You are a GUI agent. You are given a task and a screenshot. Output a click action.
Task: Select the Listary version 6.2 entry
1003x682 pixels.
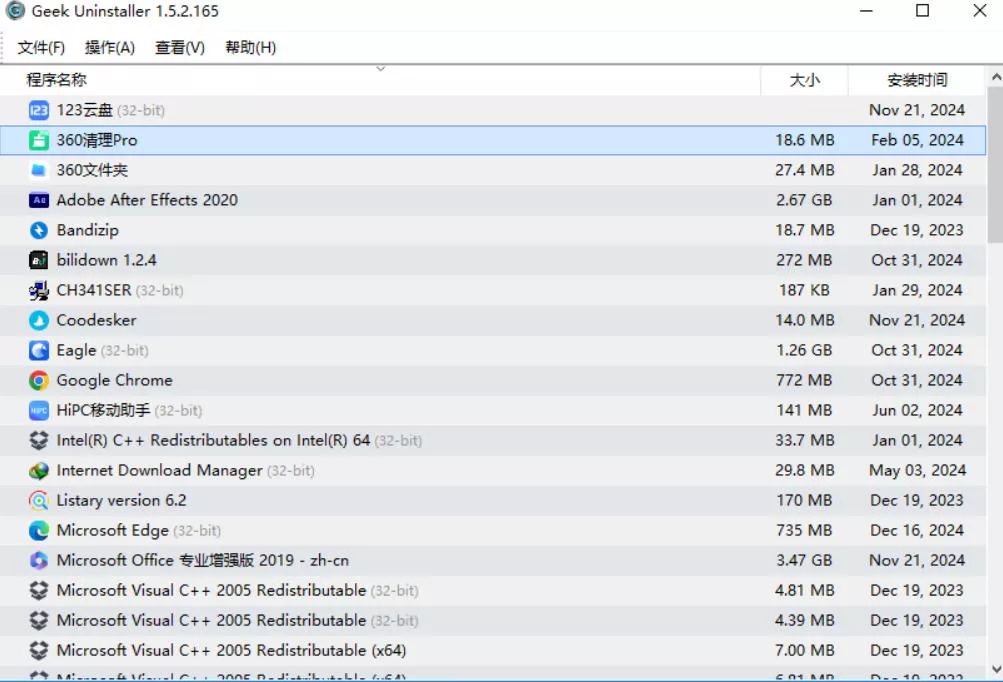pyautogui.click(x=122, y=500)
